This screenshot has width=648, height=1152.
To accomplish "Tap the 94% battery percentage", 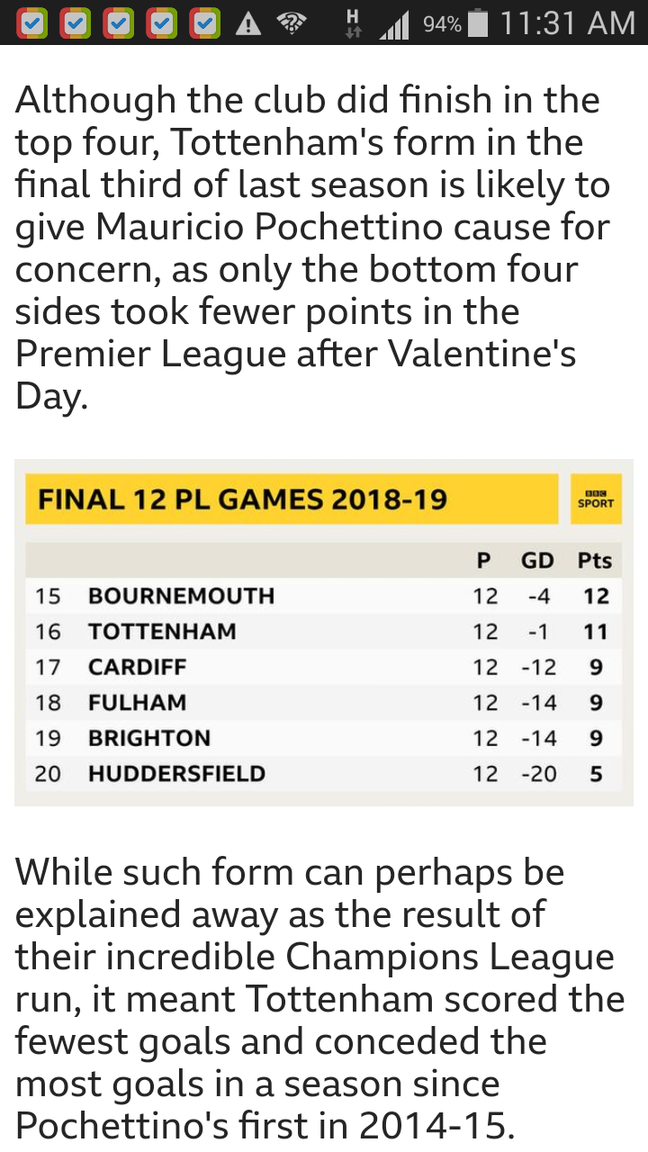I will [442, 24].
